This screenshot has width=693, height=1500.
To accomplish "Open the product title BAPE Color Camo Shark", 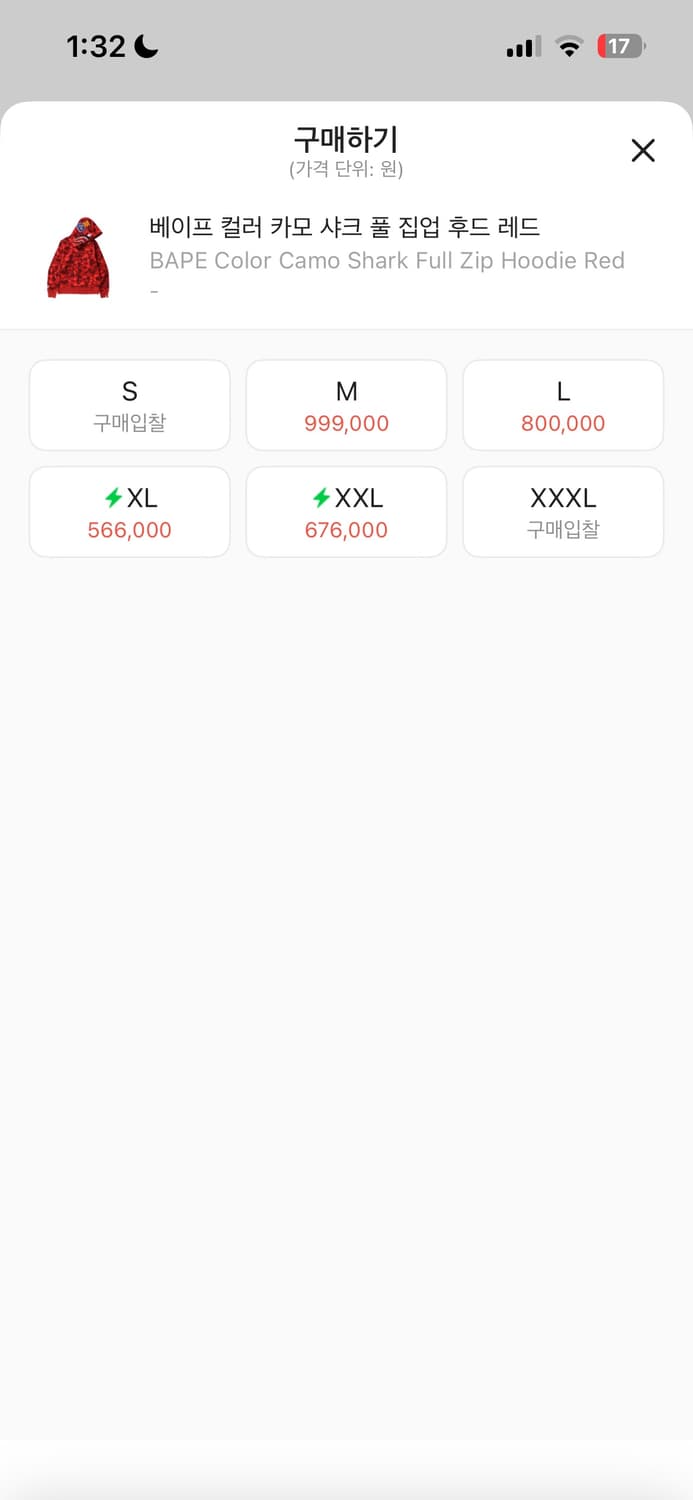I will tap(388, 260).
